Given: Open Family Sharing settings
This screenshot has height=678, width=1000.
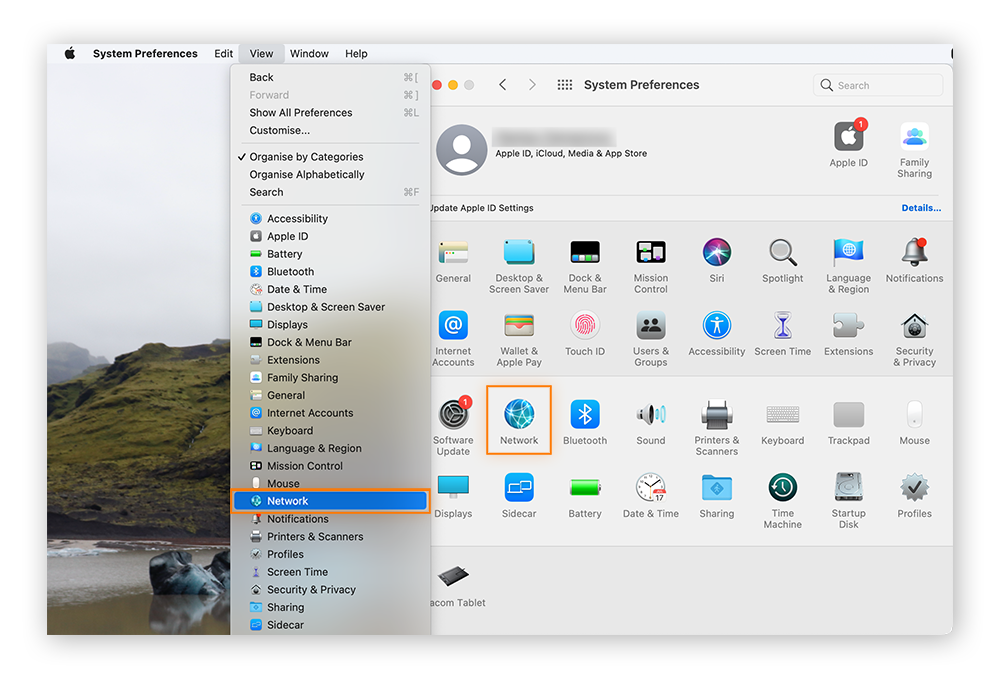Looking at the screenshot, I should 914,142.
